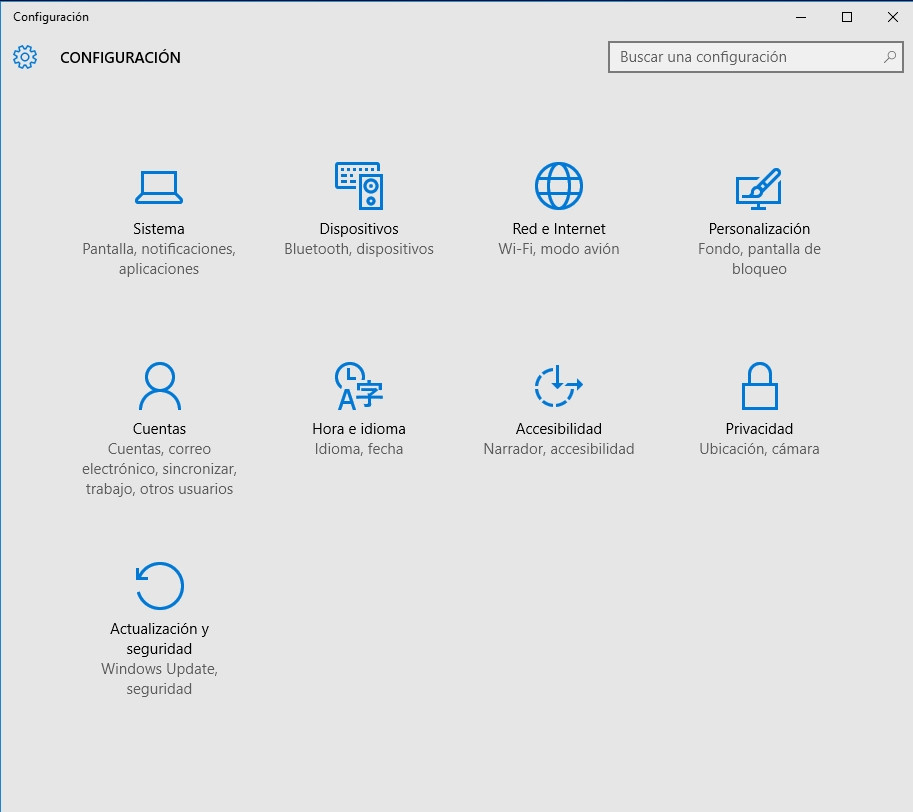
Task: Open Accesibilidad via dashed circle icon
Action: coord(558,386)
